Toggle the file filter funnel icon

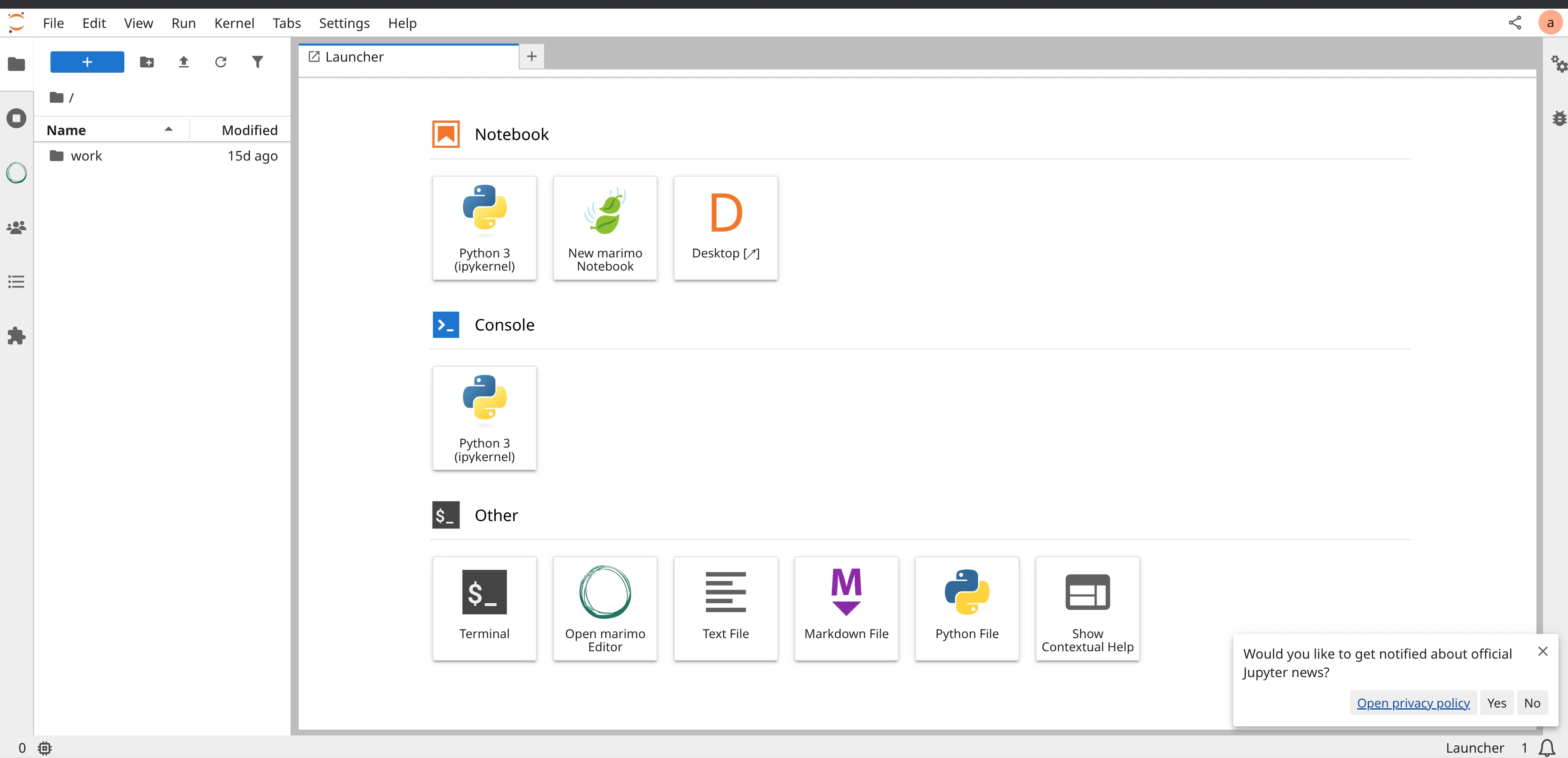point(257,62)
